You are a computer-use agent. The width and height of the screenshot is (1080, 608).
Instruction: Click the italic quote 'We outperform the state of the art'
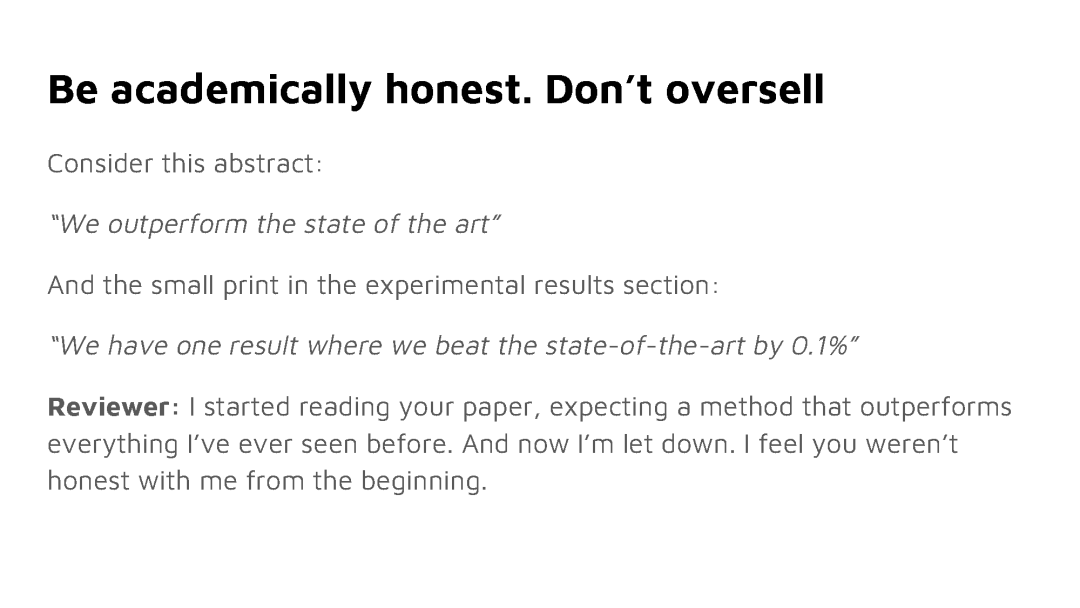coord(274,224)
